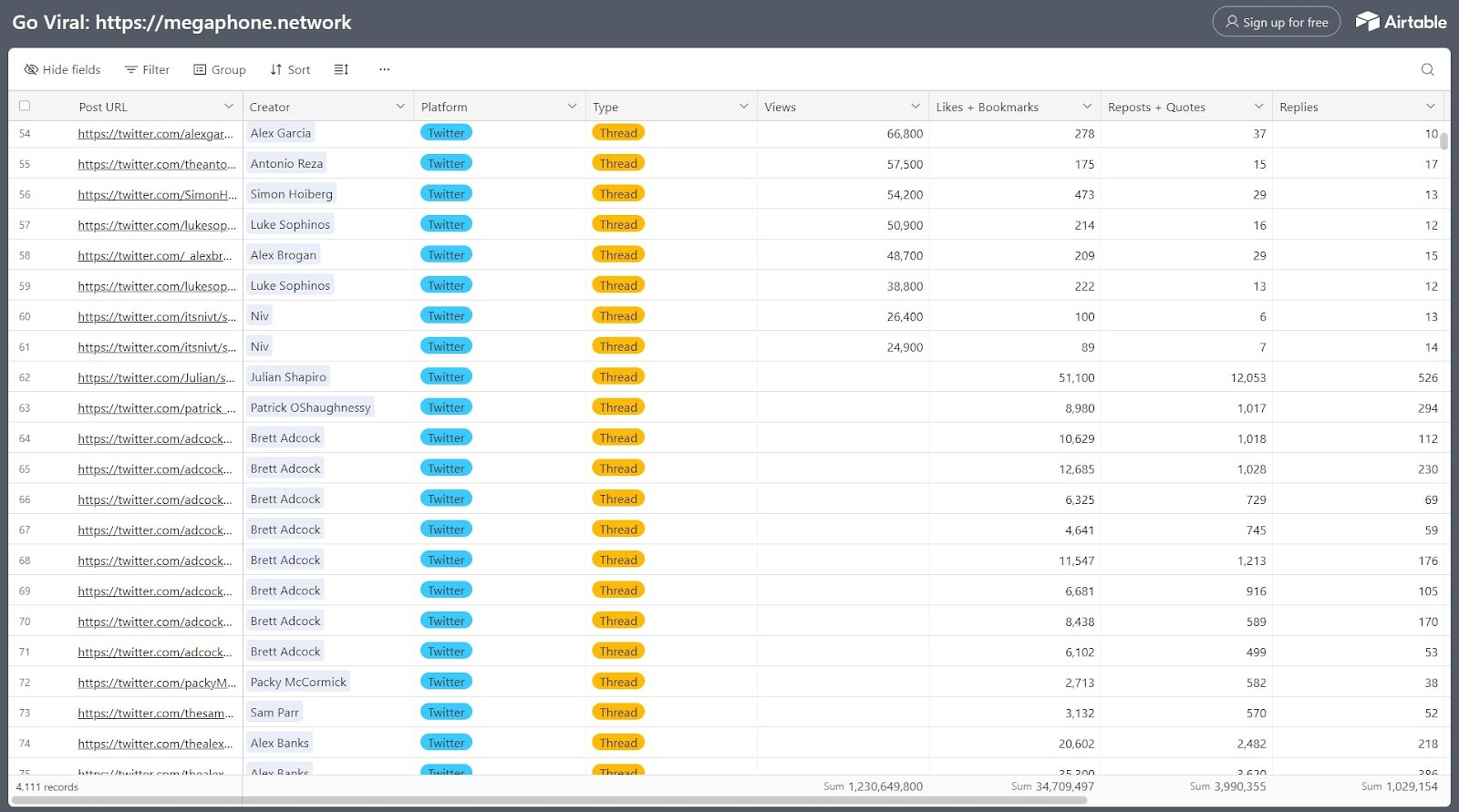This screenshot has width=1459, height=812.
Task: Select views value 66,800
Action: [x=905, y=134]
